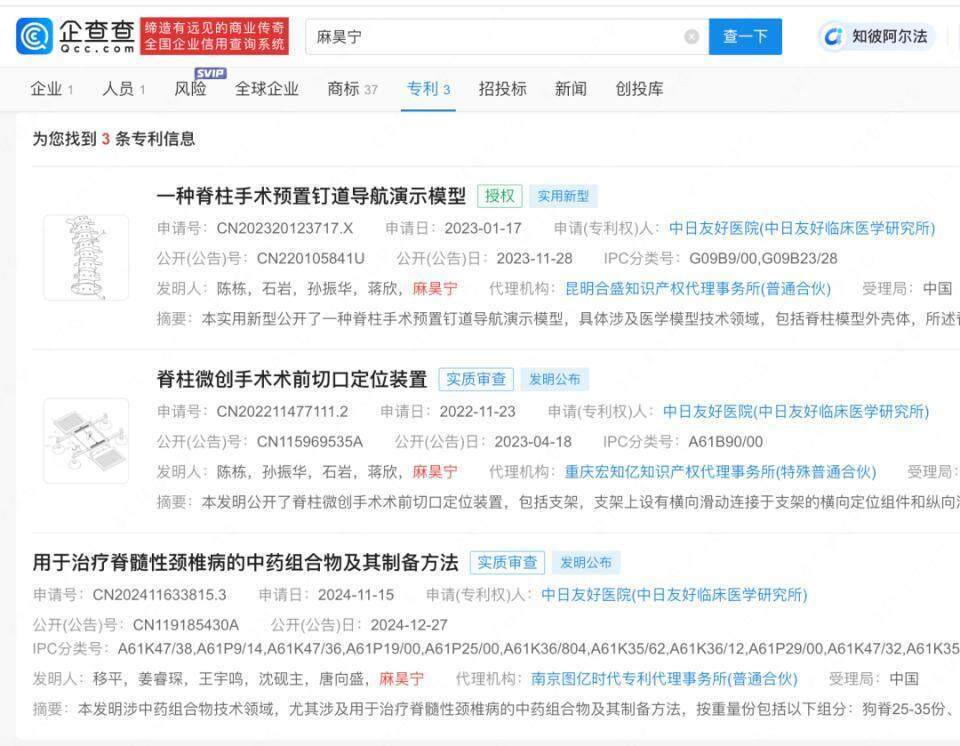Clear the search box with the x icon
Viewport: 960px width, 746px height.
click(x=689, y=36)
